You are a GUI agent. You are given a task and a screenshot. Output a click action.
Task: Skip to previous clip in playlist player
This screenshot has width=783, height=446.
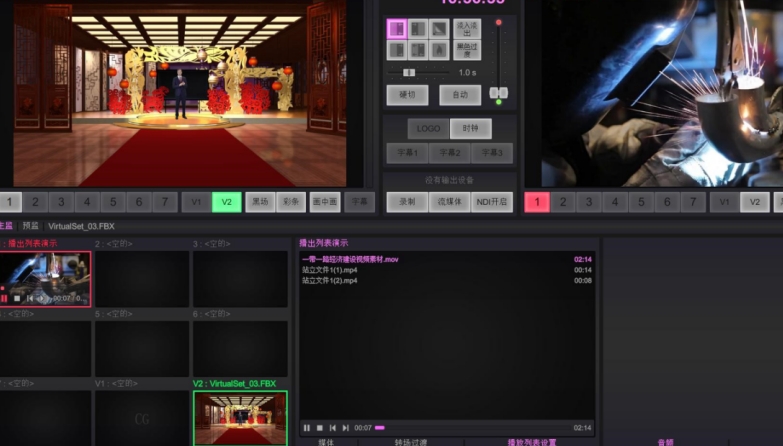point(332,428)
